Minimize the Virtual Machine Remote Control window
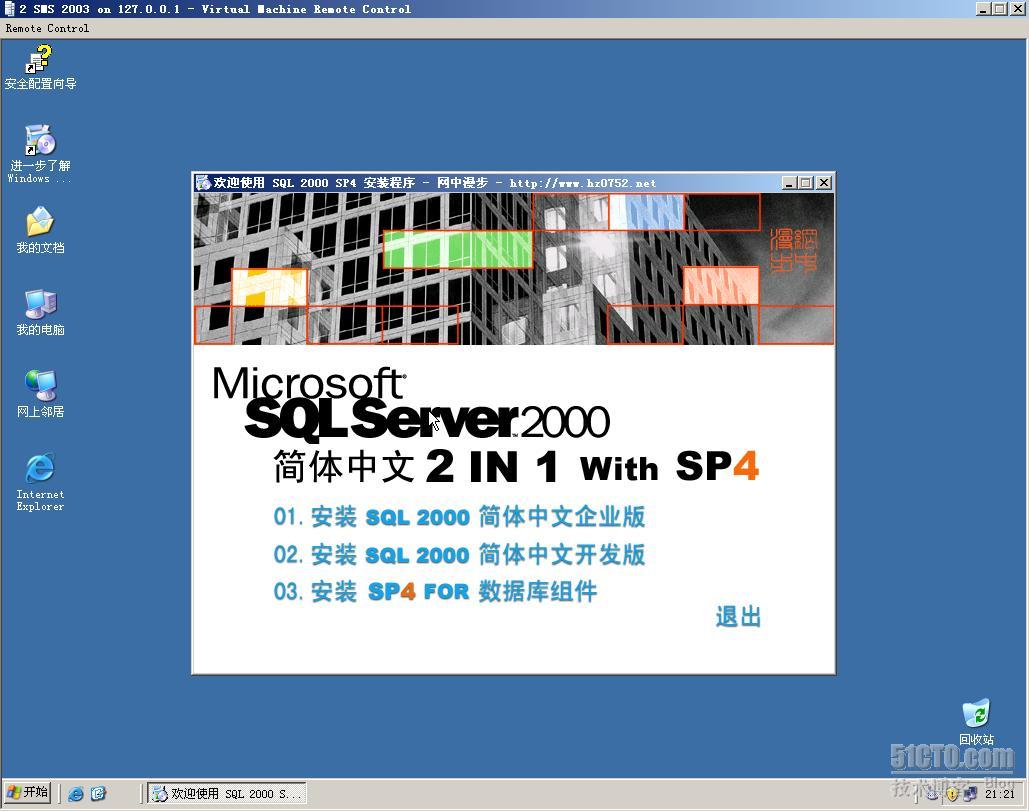Image resolution: width=1029 pixels, height=811 pixels. (x=982, y=9)
